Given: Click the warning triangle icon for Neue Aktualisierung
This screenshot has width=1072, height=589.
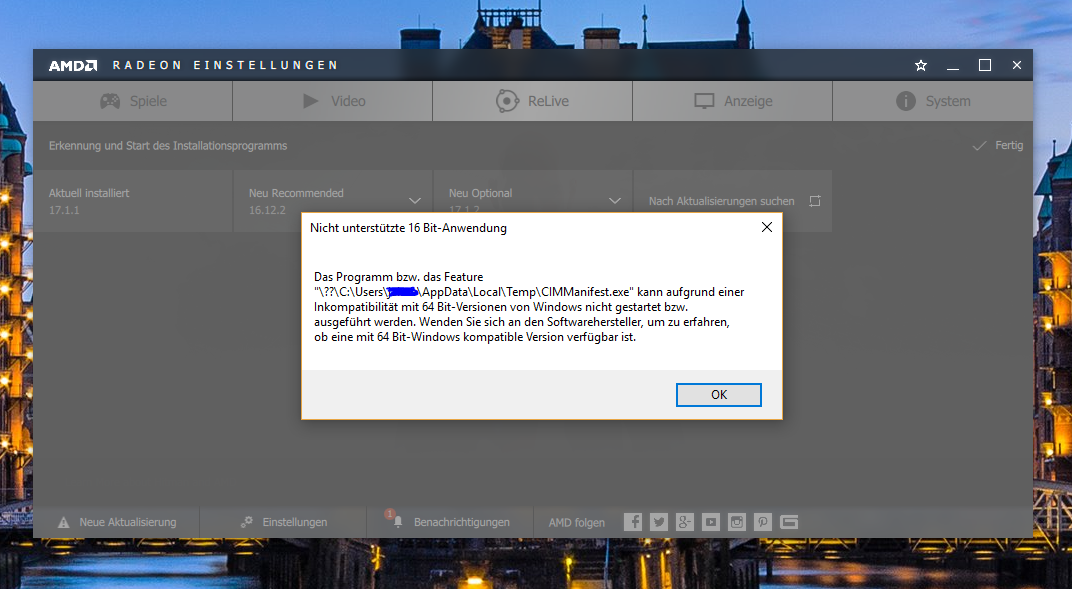Looking at the screenshot, I should (64, 522).
